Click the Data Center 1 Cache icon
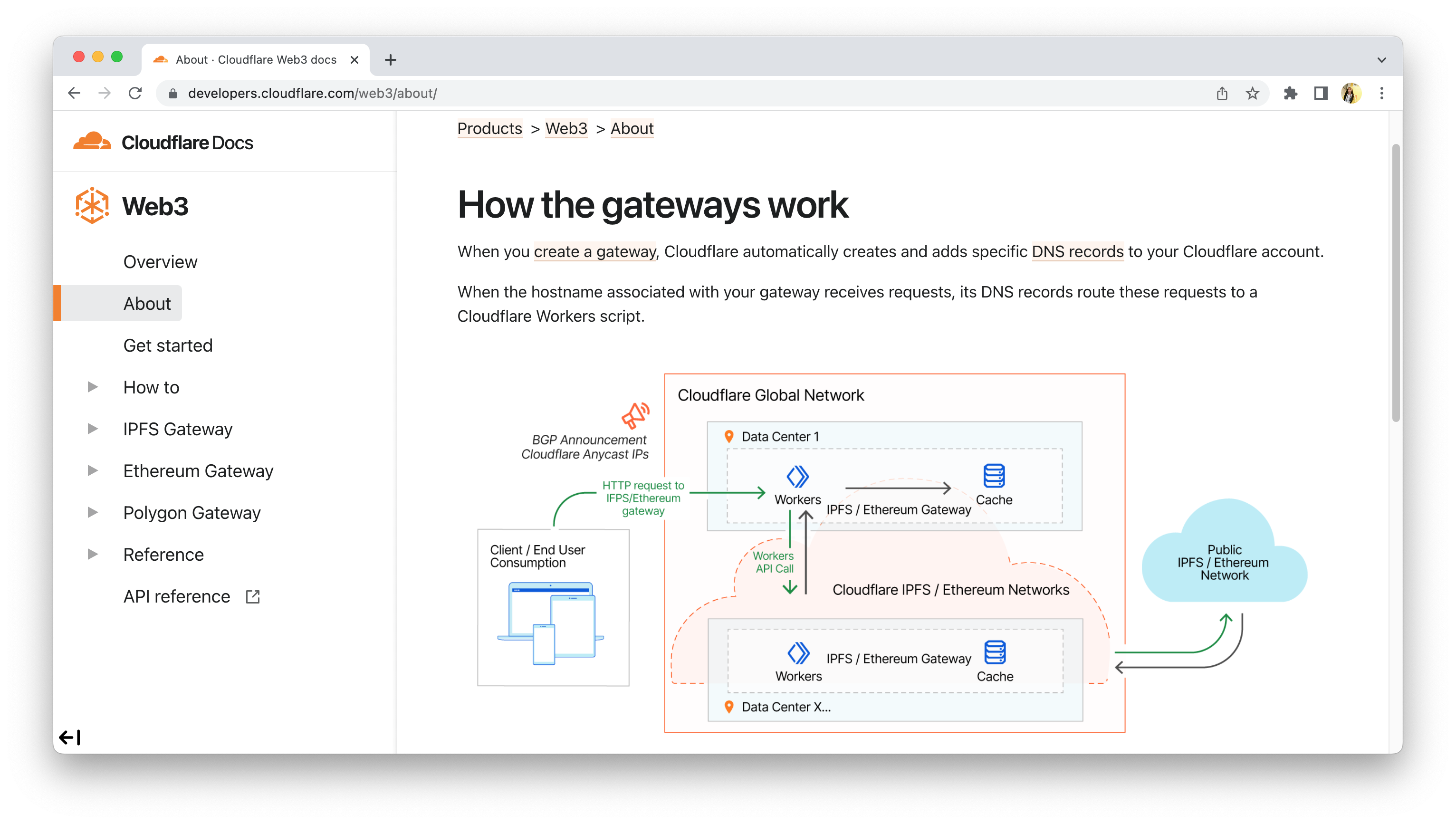Image resolution: width=1456 pixels, height=824 pixels. [x=994, y=476]
